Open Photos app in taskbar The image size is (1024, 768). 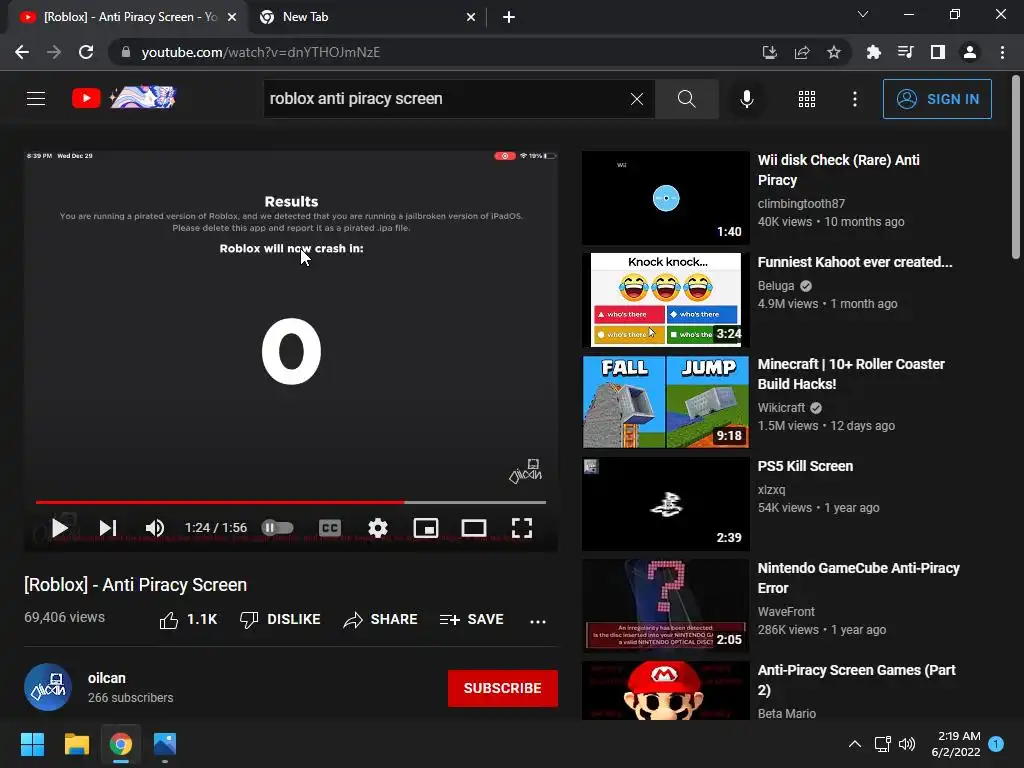pyautogui.click(x=165, y=744)
